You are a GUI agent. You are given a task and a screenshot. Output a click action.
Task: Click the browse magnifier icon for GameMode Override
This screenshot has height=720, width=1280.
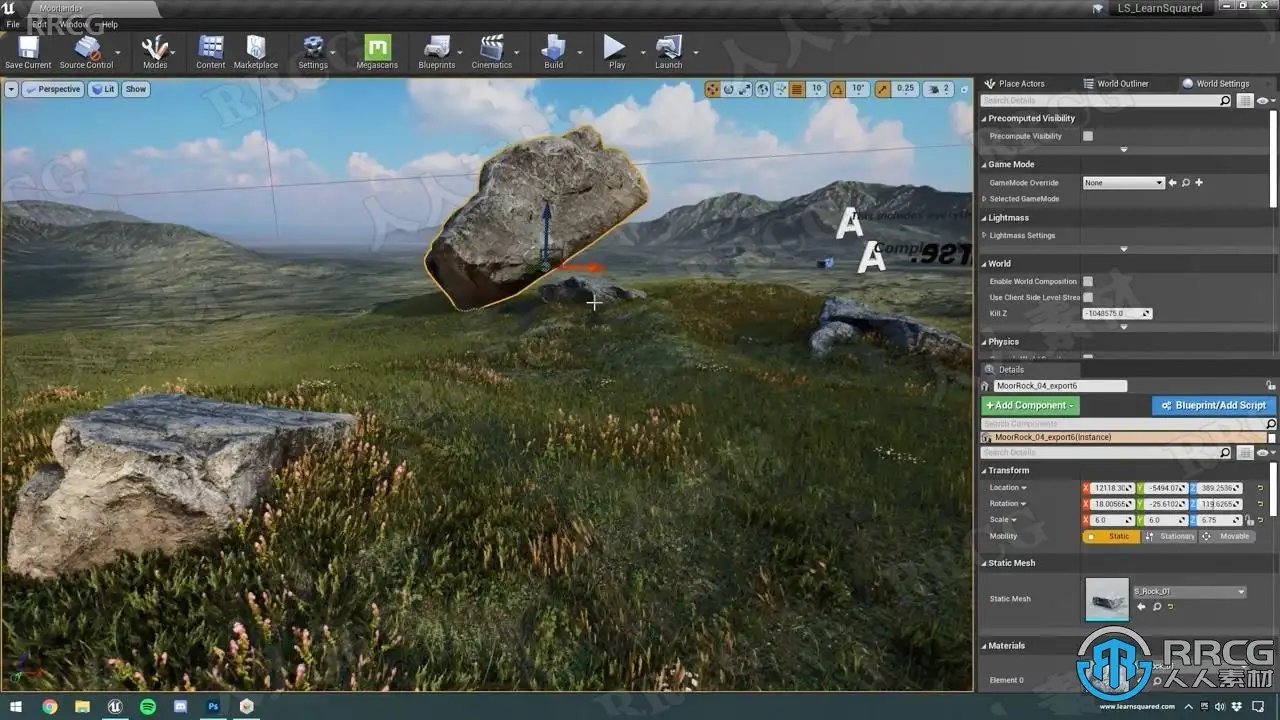pyautogui.click(x=1186, y=183)
